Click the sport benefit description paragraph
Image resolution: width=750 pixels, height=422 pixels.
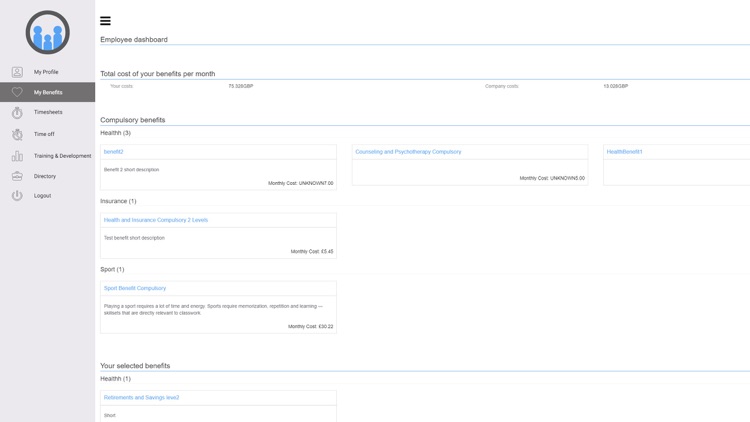click(x=213, y=310)
